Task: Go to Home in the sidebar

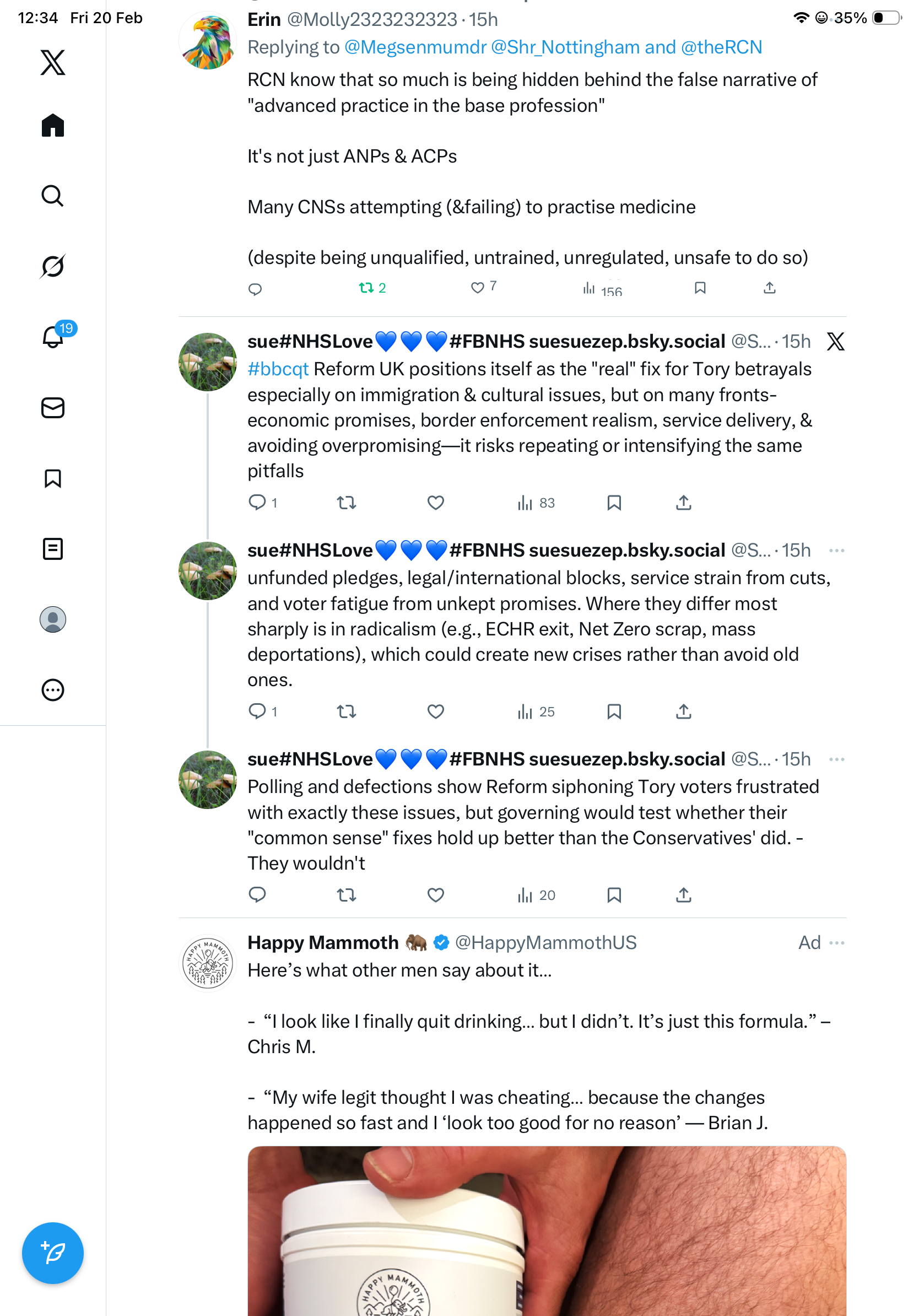Action: (53, 125)
